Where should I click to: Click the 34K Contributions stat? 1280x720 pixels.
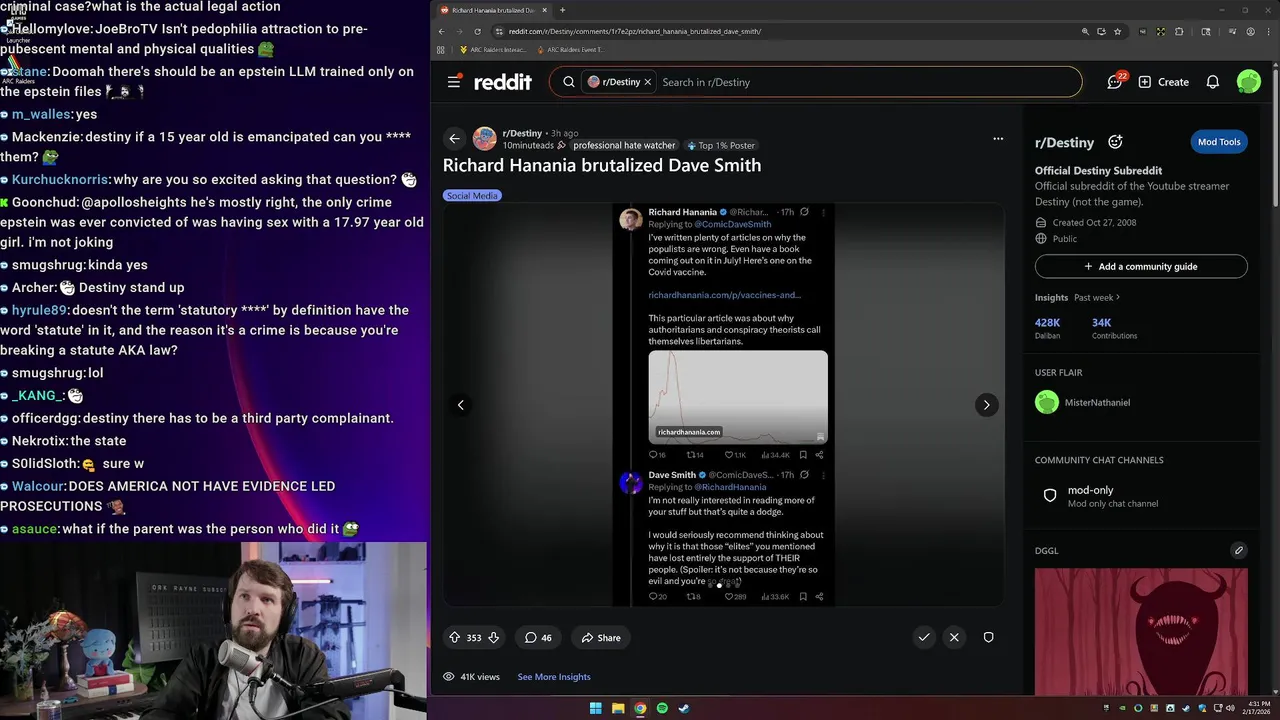[x=1113, y=328]
